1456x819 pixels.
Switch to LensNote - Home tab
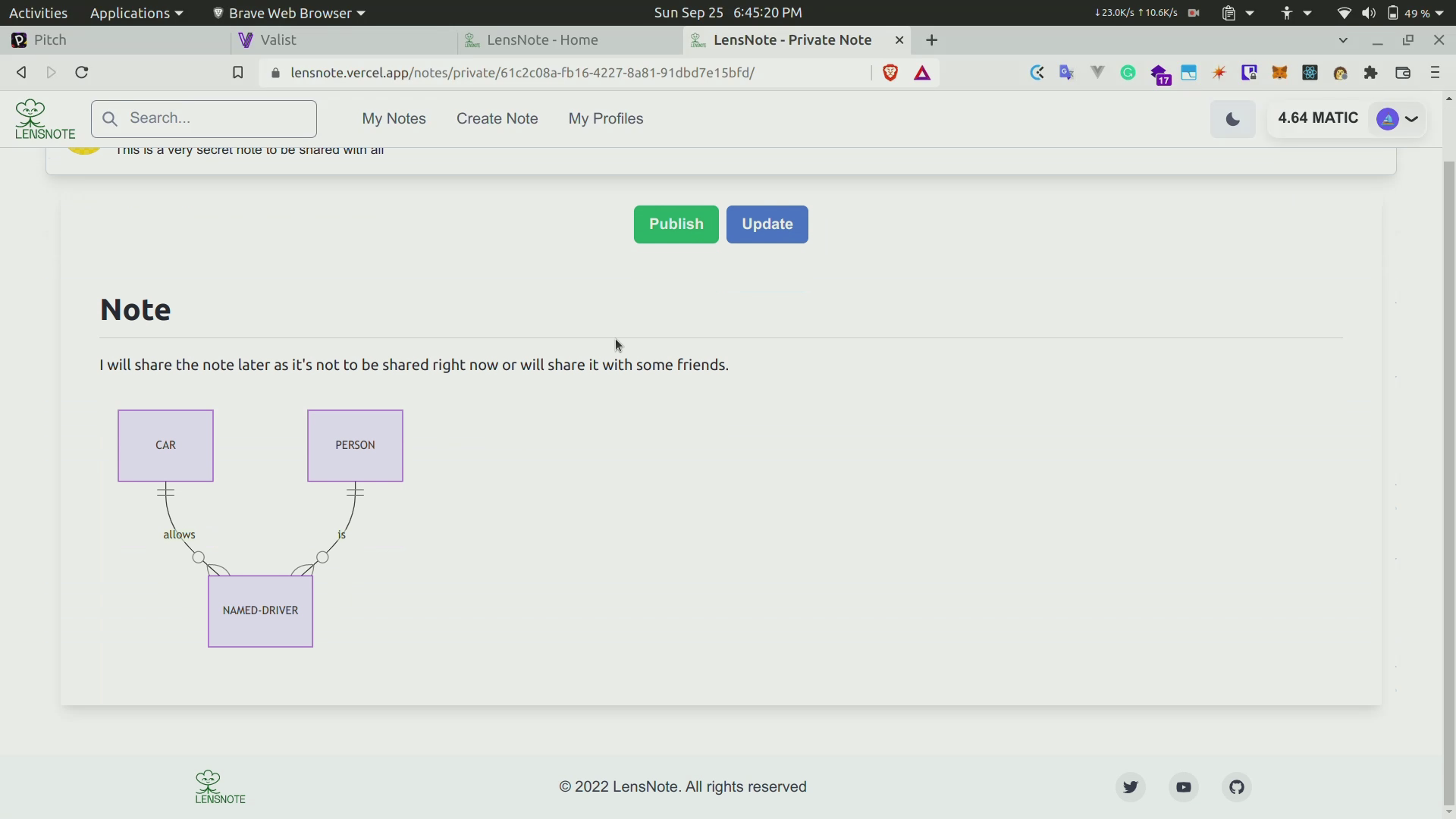pos(570,40)
